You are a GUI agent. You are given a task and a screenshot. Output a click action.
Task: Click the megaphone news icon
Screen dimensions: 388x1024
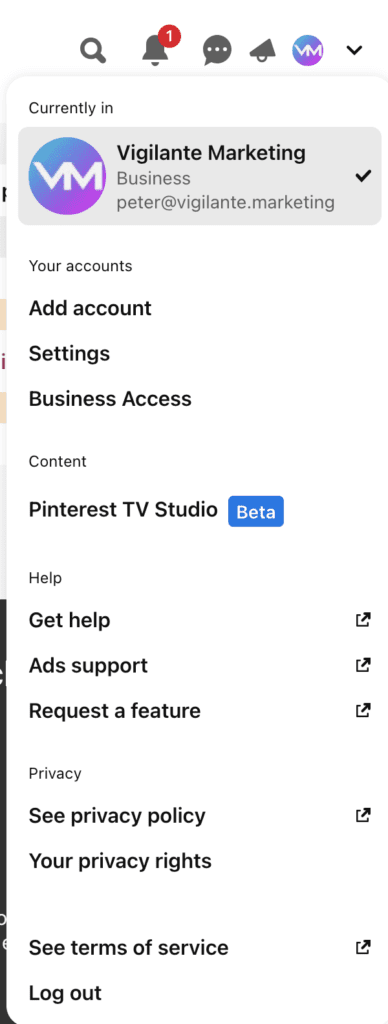(x=263, y=50)
